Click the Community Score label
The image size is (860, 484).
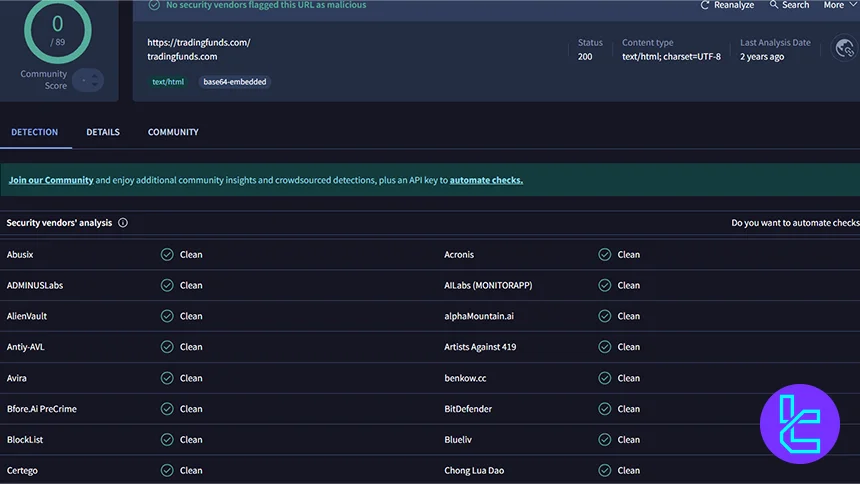(44, 80)
